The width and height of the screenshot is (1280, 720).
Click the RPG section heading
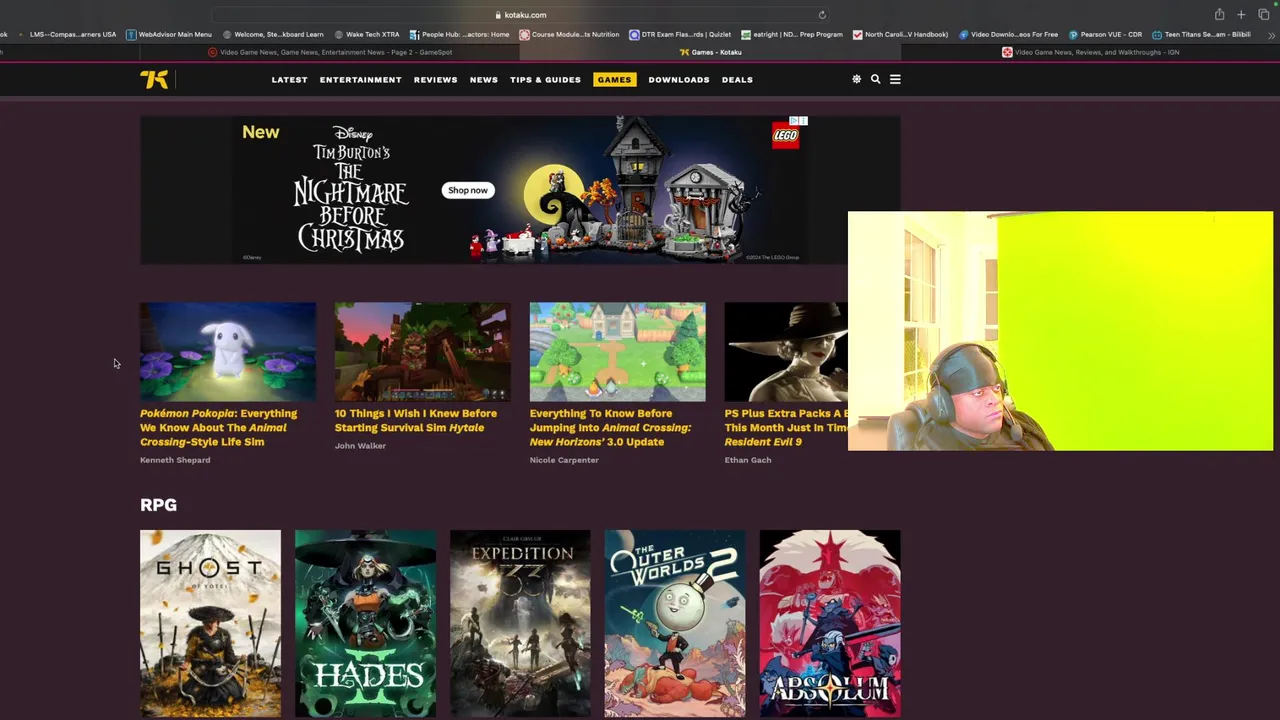pyautogui.click(x=158, y=505)
